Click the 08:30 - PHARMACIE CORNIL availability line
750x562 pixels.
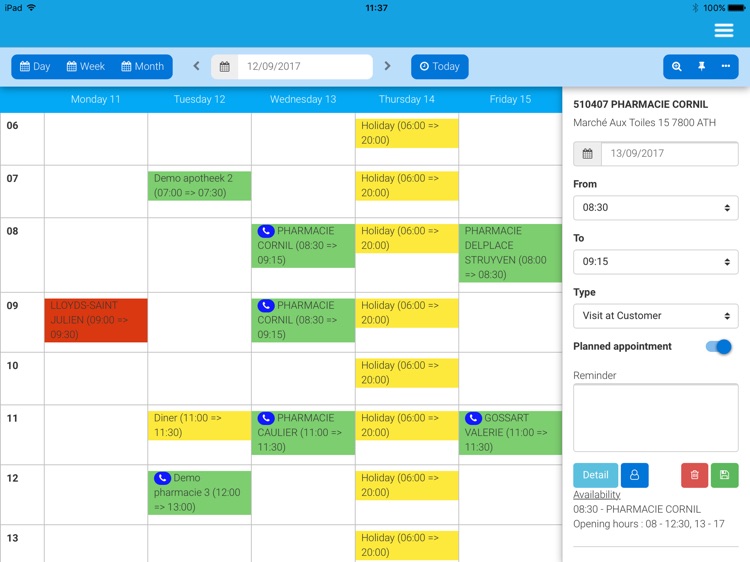[637, 509]
